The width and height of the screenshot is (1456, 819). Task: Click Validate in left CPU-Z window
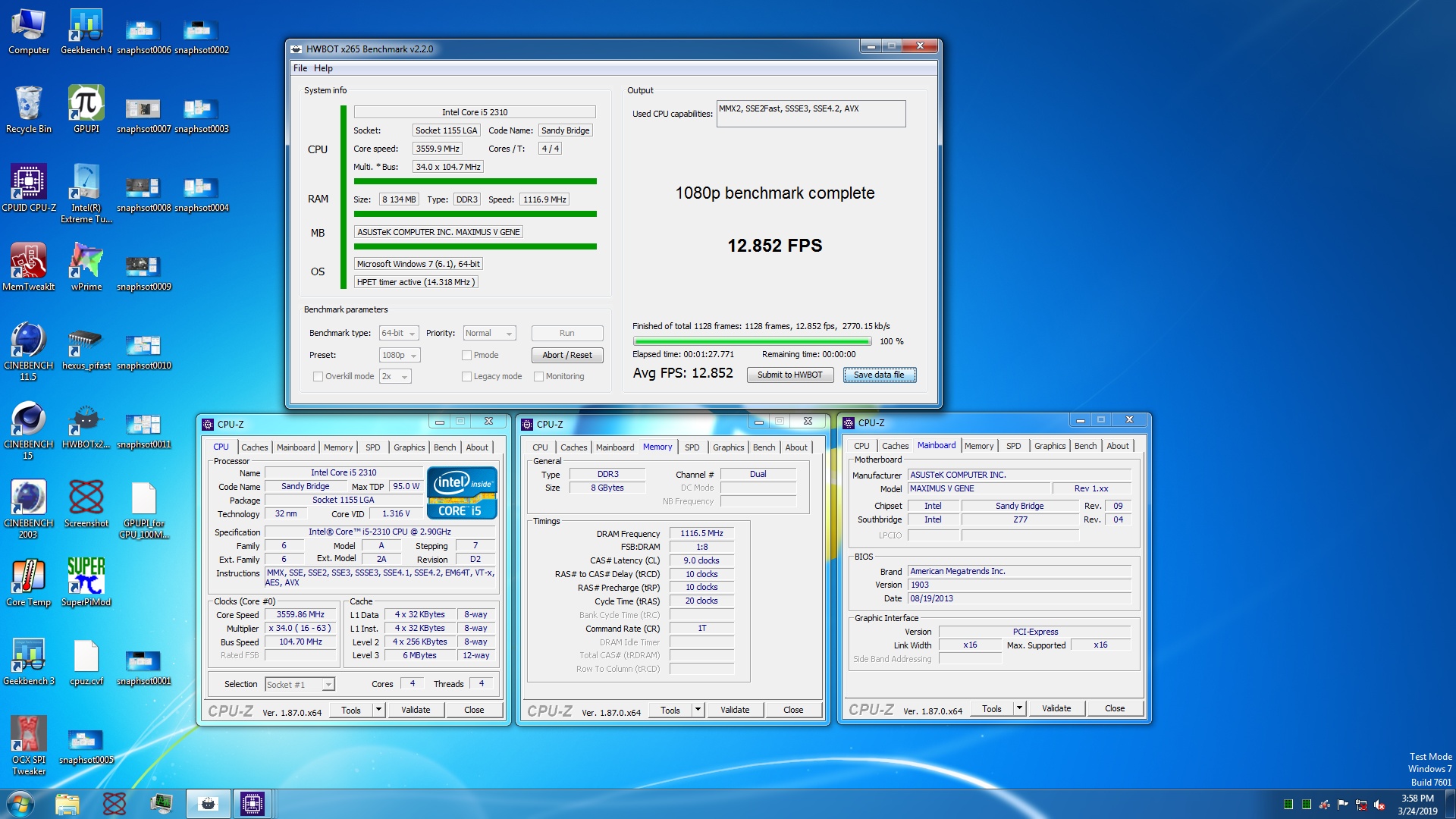[416, 710]
